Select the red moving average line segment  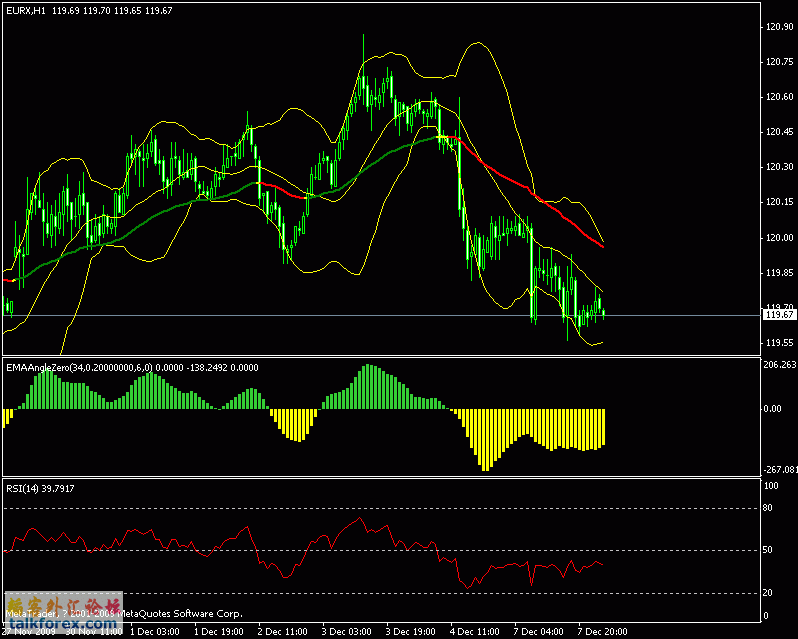pos(520,182)
